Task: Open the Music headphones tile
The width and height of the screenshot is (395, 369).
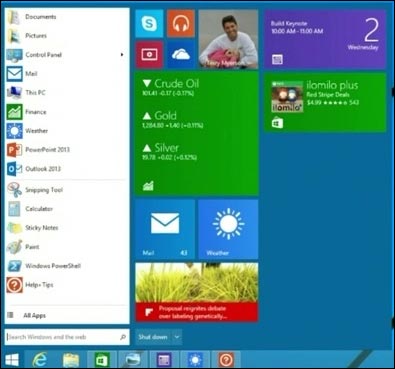Action: (x=181, y=23)
